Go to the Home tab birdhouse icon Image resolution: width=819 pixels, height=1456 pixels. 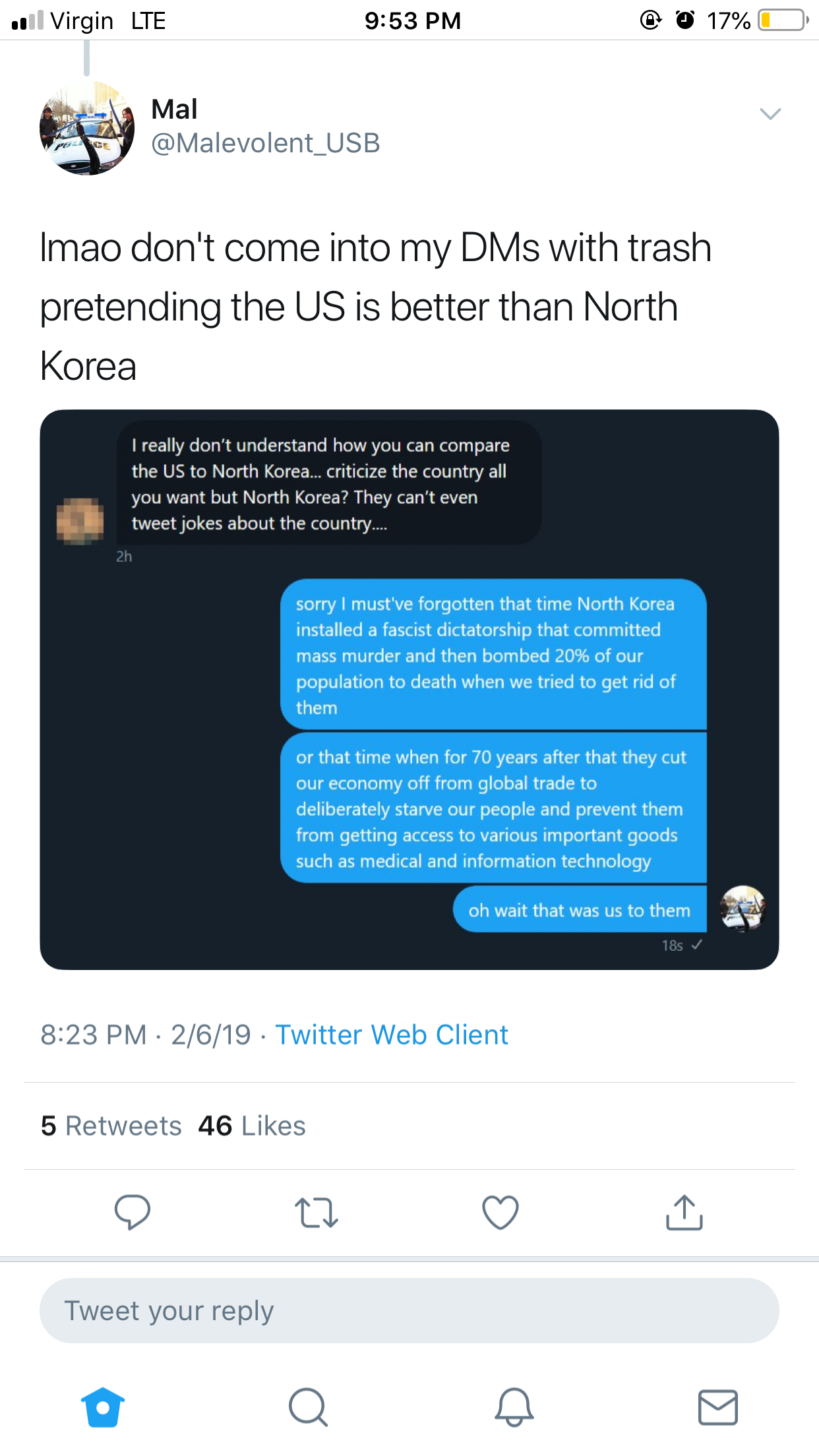tap(103, 1407)
